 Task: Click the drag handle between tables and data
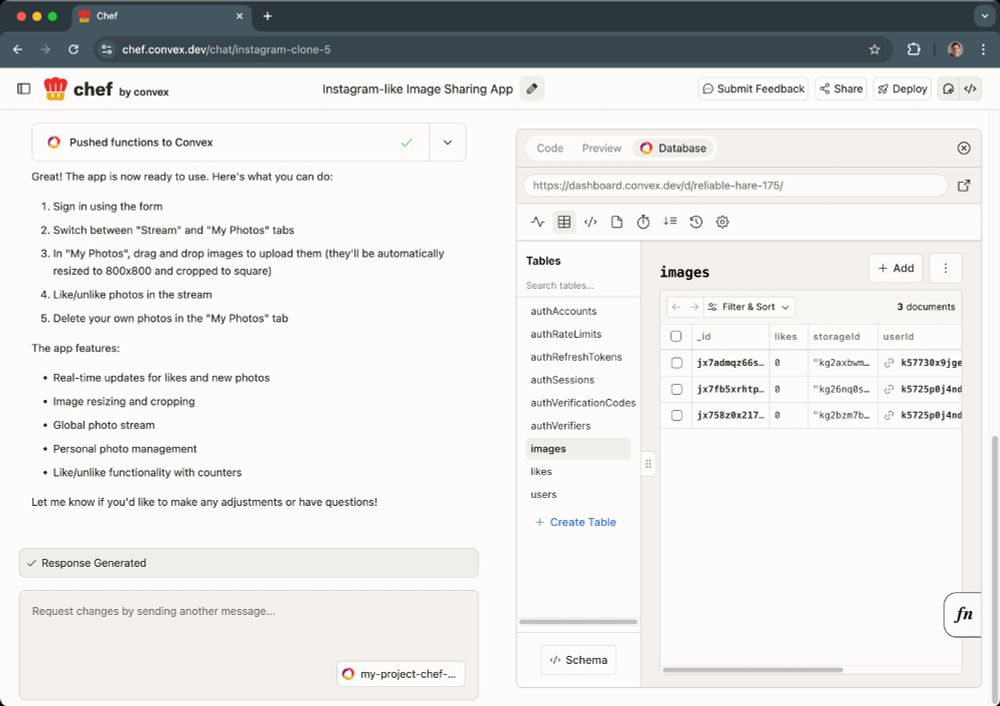648,464
